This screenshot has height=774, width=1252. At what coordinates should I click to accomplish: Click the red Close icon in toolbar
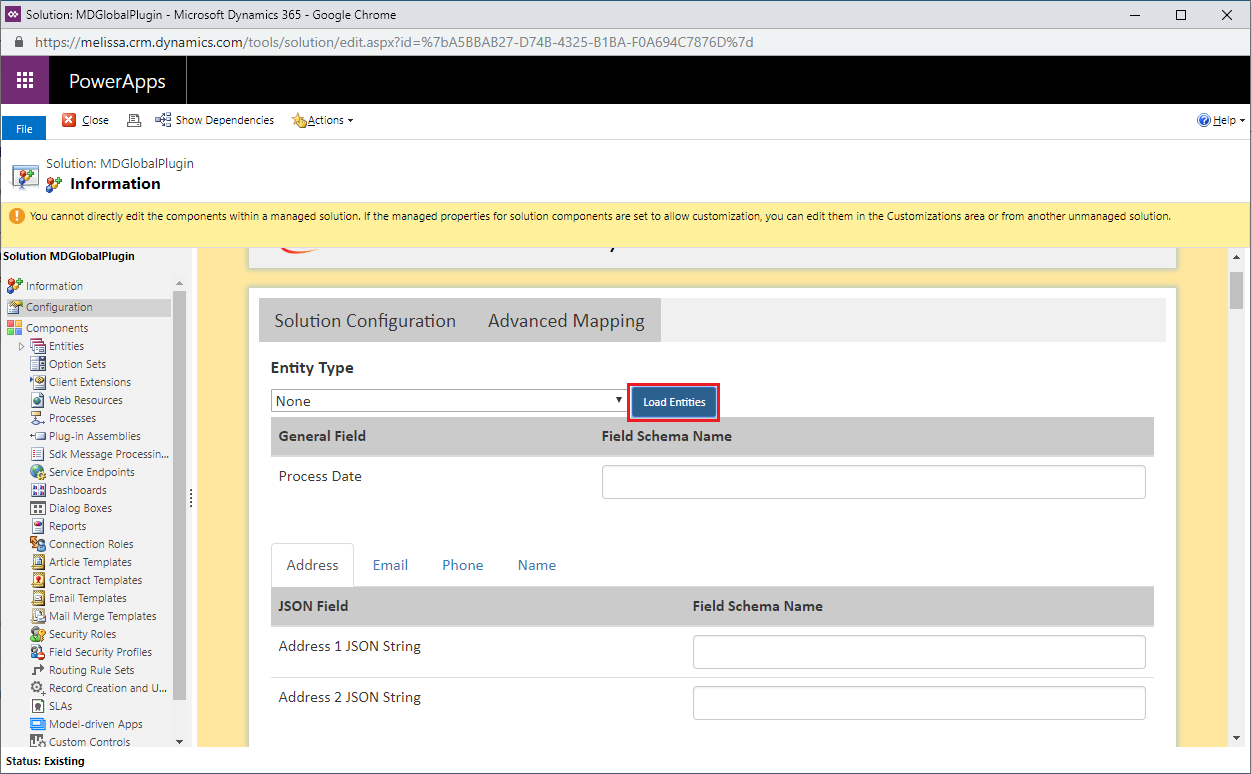[x=69, y=120]
